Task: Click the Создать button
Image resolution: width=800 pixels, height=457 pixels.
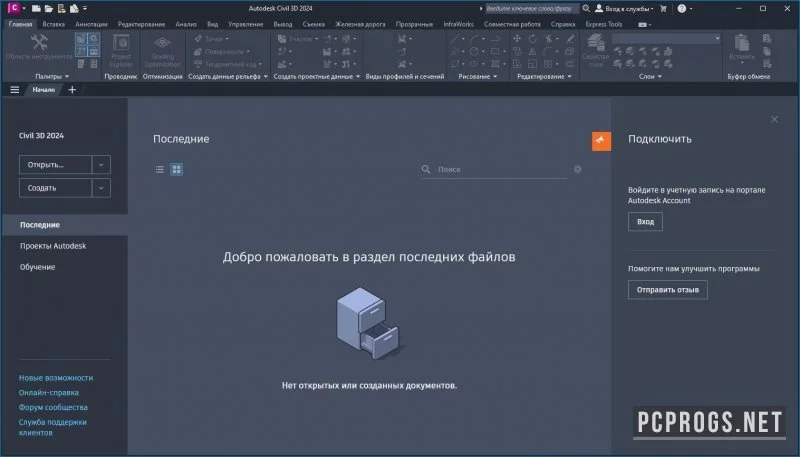Action: [56, 188]
